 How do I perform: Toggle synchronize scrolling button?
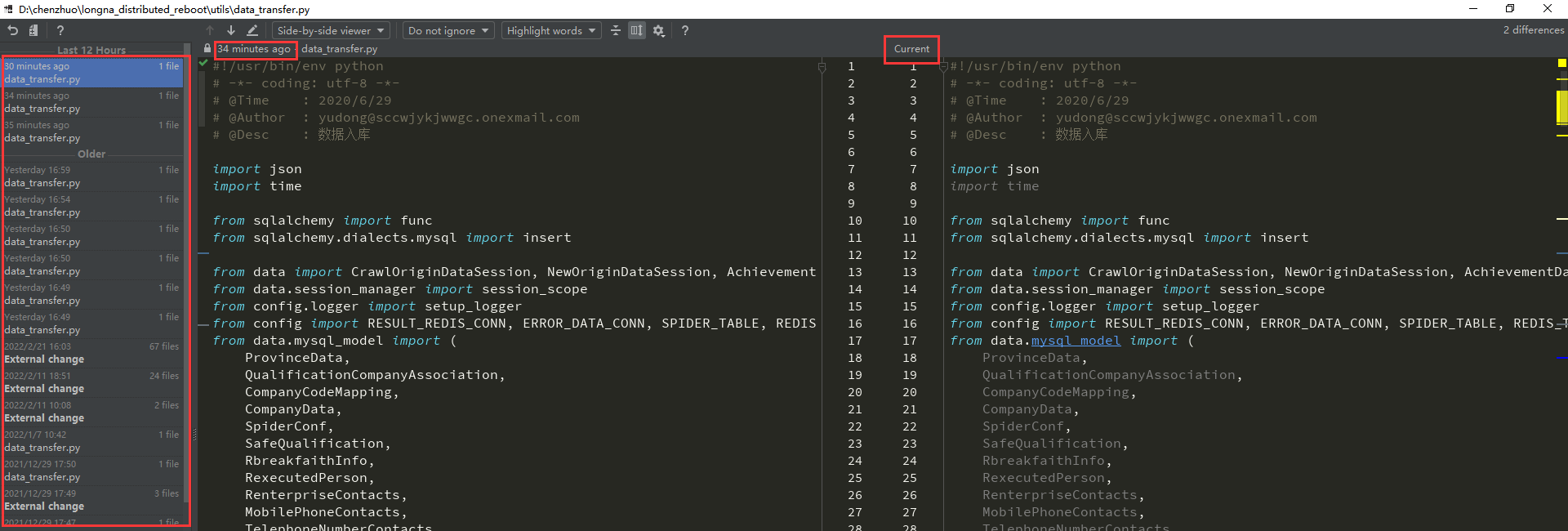pos(637,30)
